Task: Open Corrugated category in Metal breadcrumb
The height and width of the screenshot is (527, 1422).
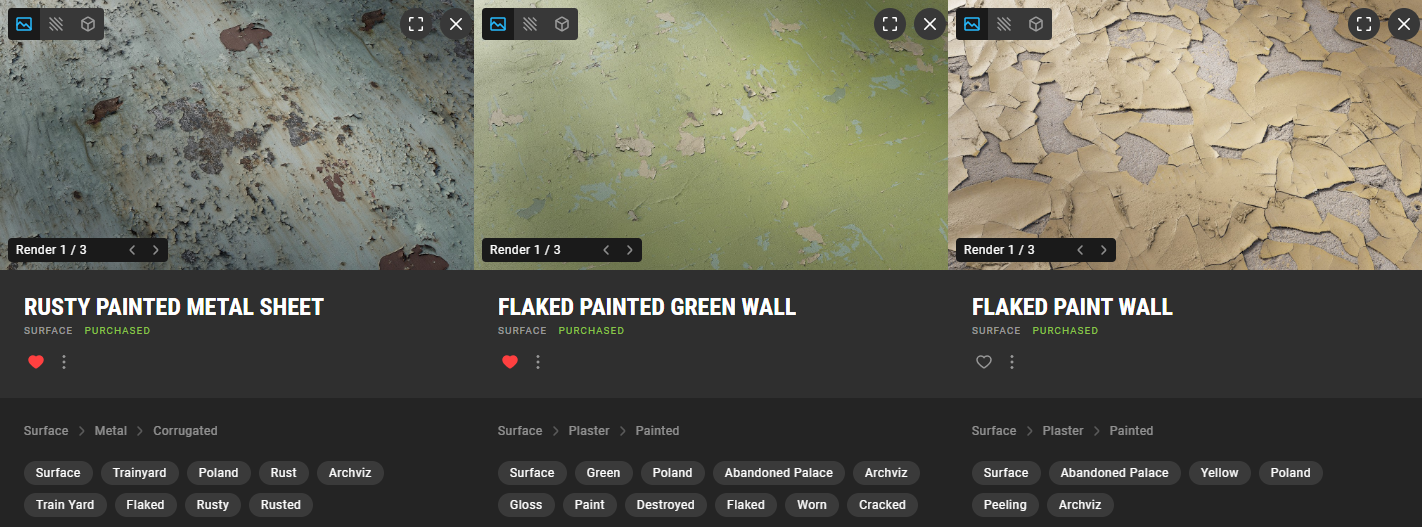Action: click(x=185, y=431)
